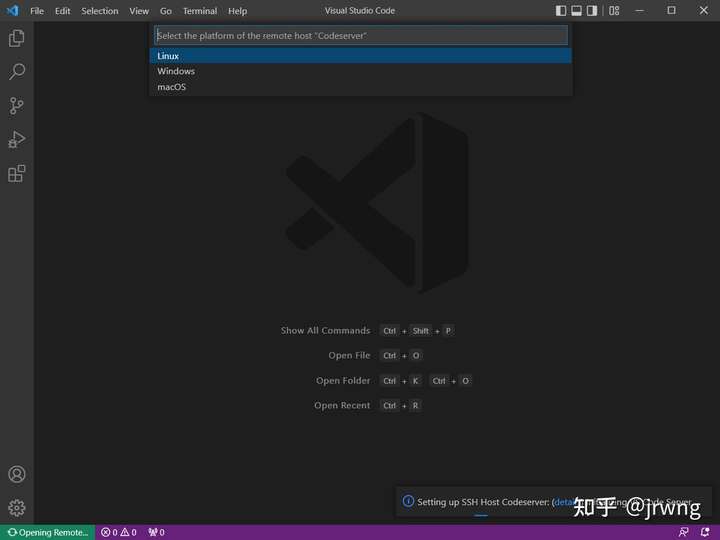This screenshot has height=540, width=720.
Task: Open the Terminal menu
Action: (200, 11)
